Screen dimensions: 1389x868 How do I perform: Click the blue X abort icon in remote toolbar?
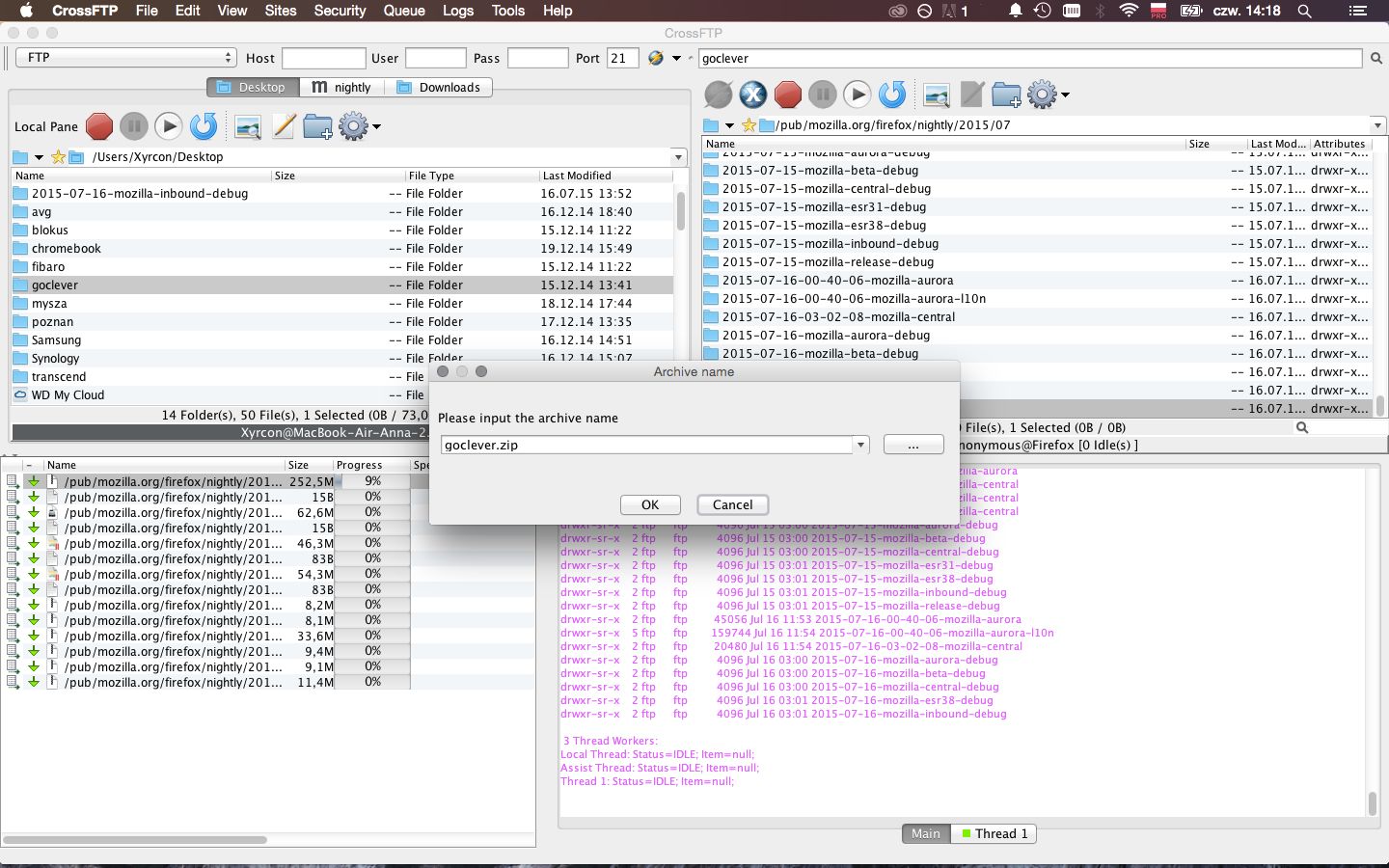pyautogui.click(x=753, y=95)
